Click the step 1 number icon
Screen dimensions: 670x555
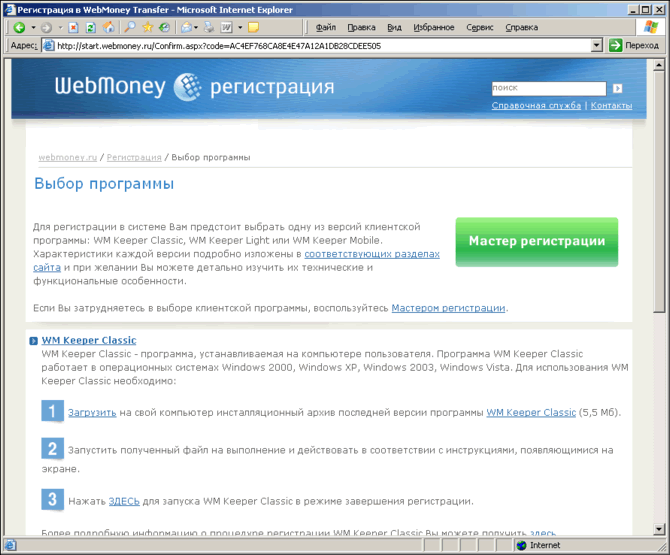[x=53, y=411]
